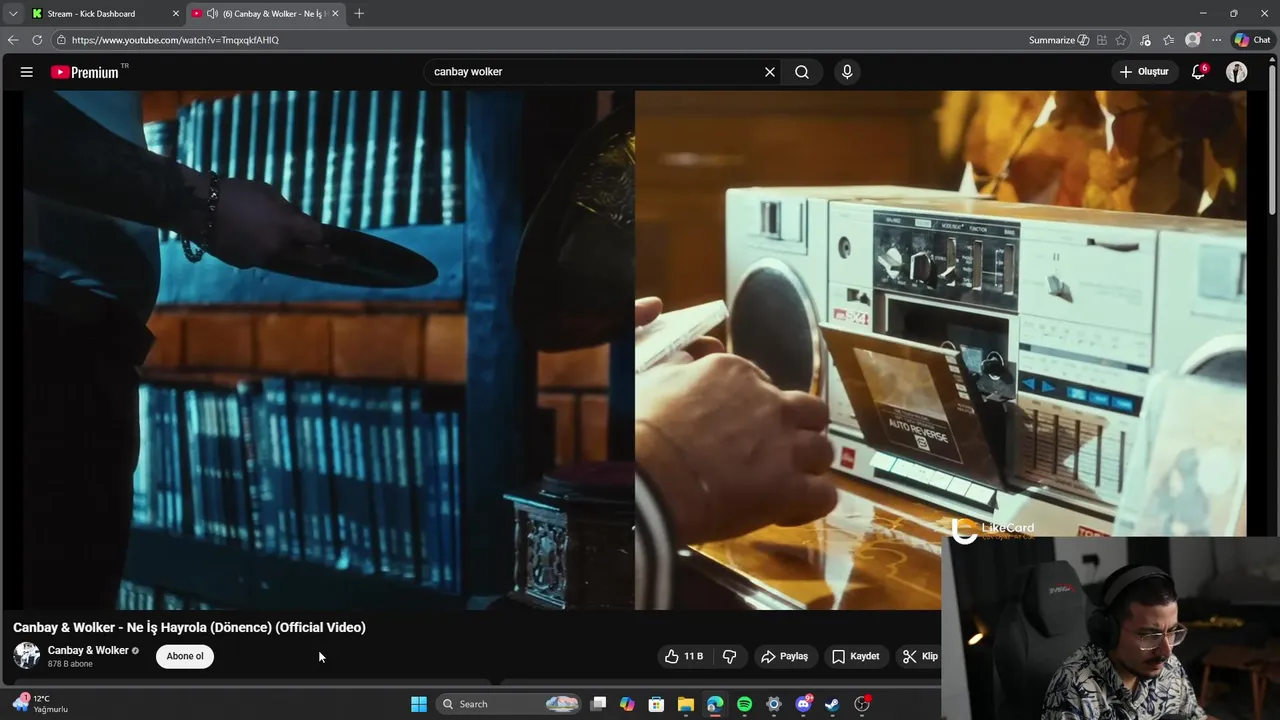Open YouTube notifications bell
The image size is (1280, 720).
(x=1198, y=72)
